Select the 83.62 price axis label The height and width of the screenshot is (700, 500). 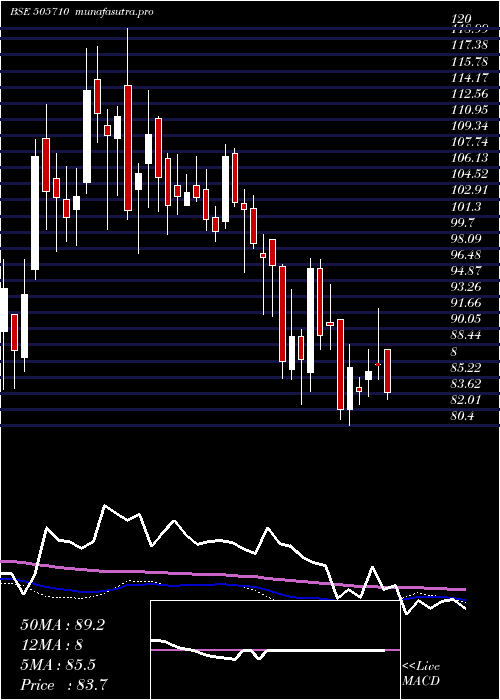(466, 383)
